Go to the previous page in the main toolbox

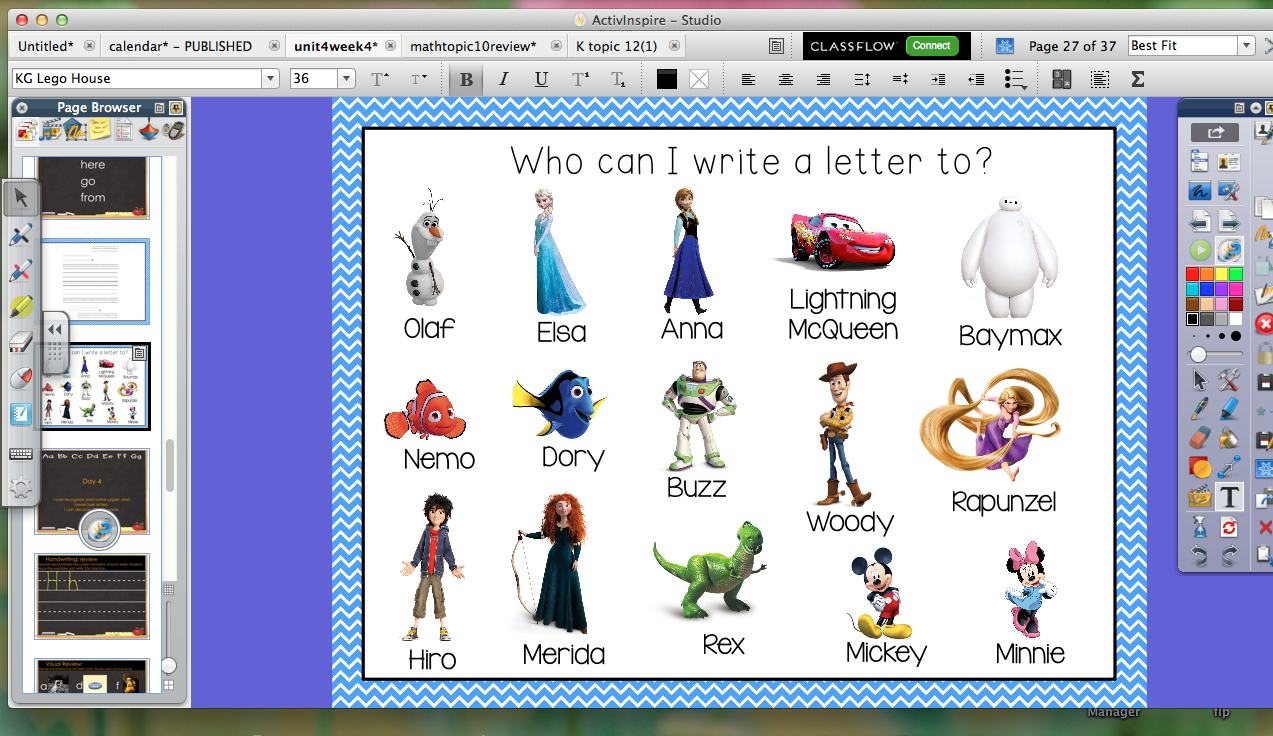[1200, 220]
